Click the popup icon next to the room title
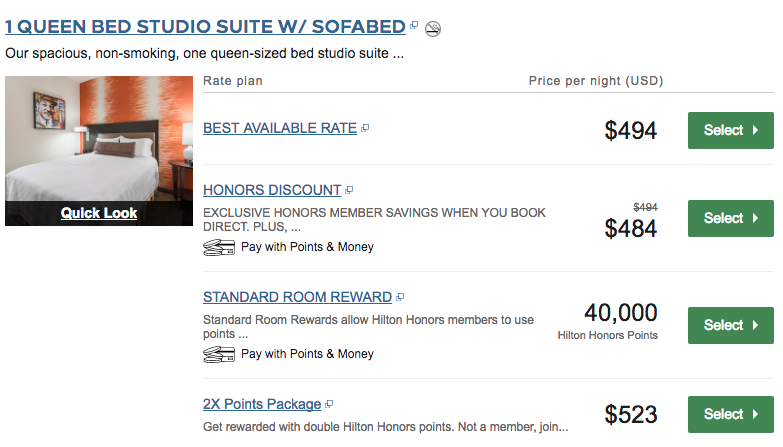 click(x=414, y=25)
